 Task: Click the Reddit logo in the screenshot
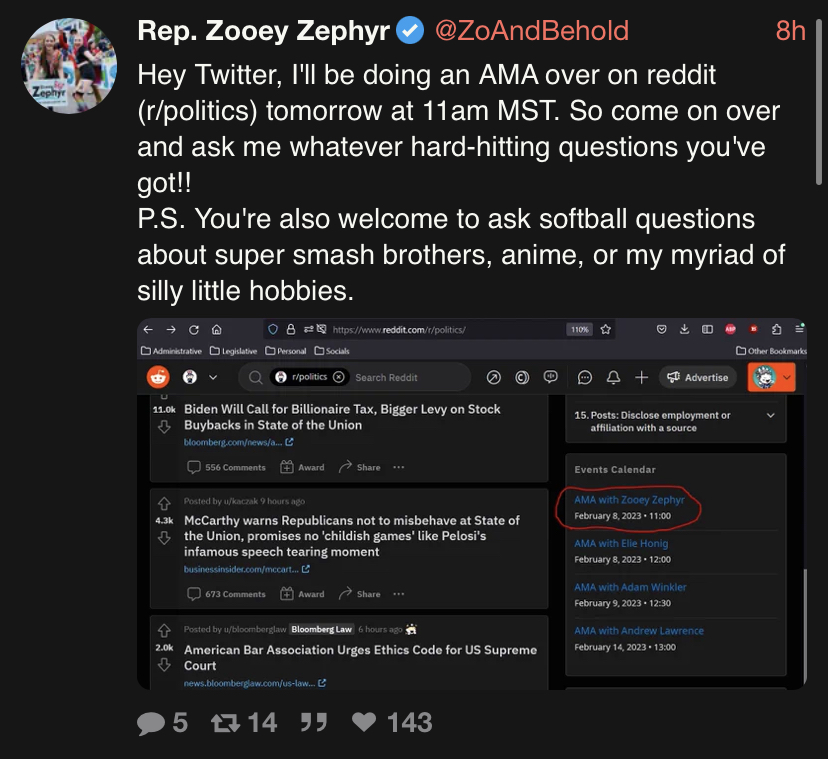[158, 377]
